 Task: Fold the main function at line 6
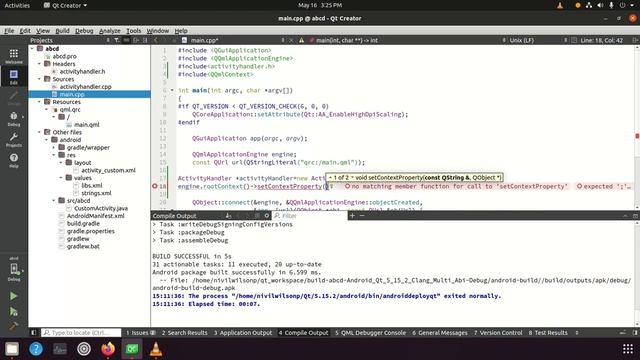point(172,90)
